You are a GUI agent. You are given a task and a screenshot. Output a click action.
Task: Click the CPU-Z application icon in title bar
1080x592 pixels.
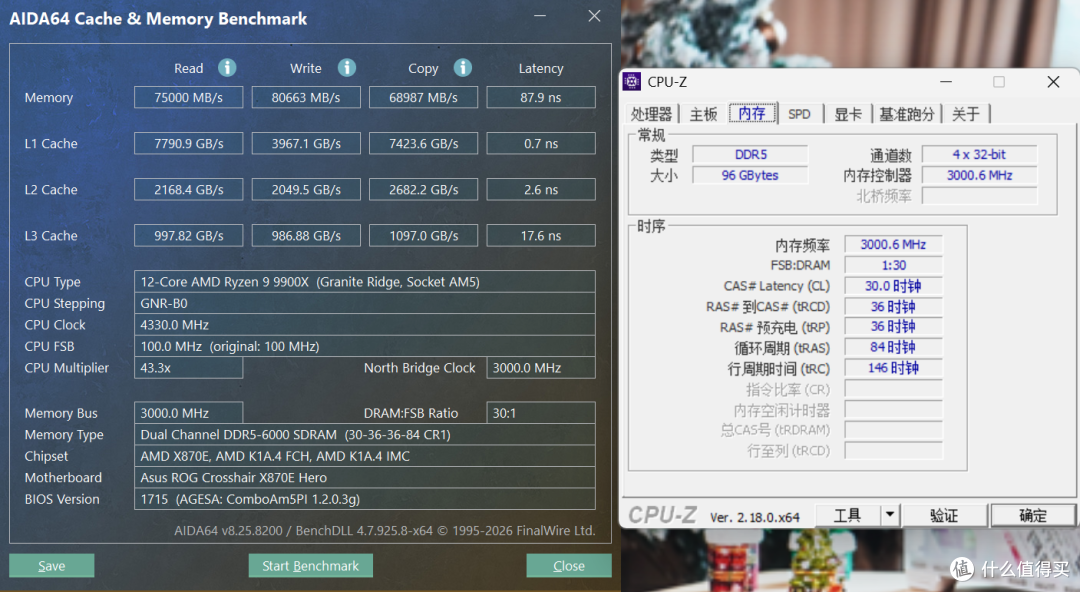632,81
